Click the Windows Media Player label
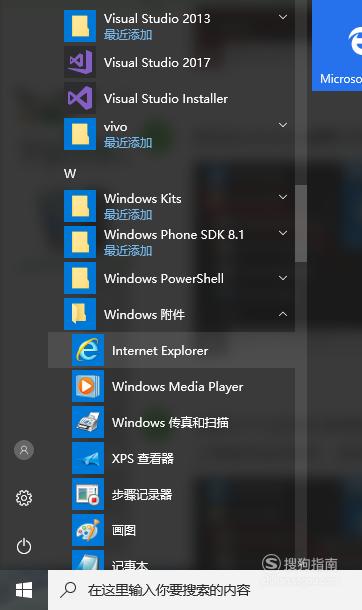This screenshot has height=610, width=362. point(177,387)
